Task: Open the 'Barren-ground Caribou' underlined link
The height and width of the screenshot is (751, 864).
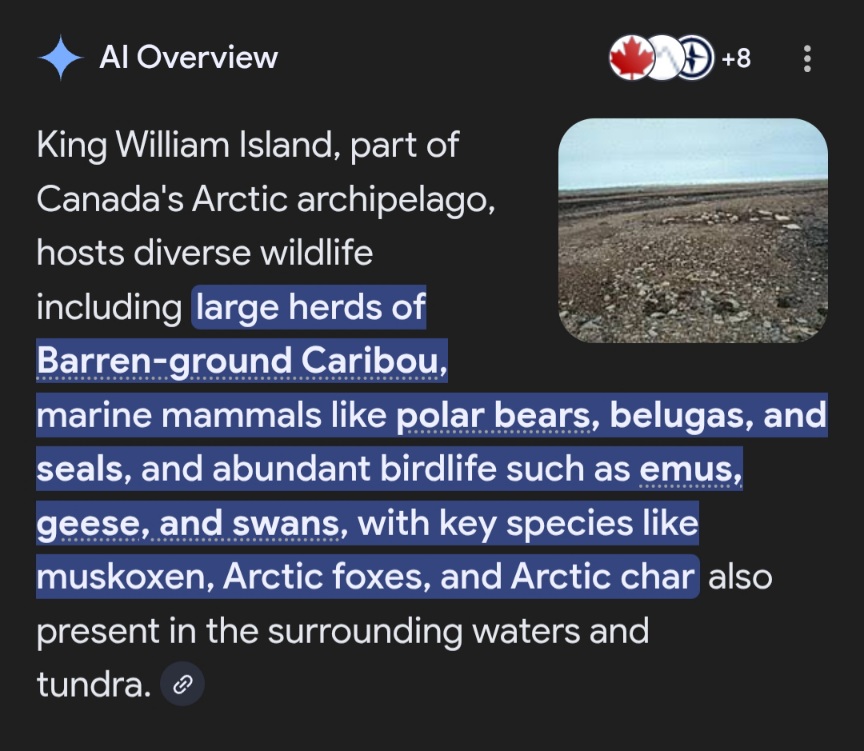Action: click(241, 361)
